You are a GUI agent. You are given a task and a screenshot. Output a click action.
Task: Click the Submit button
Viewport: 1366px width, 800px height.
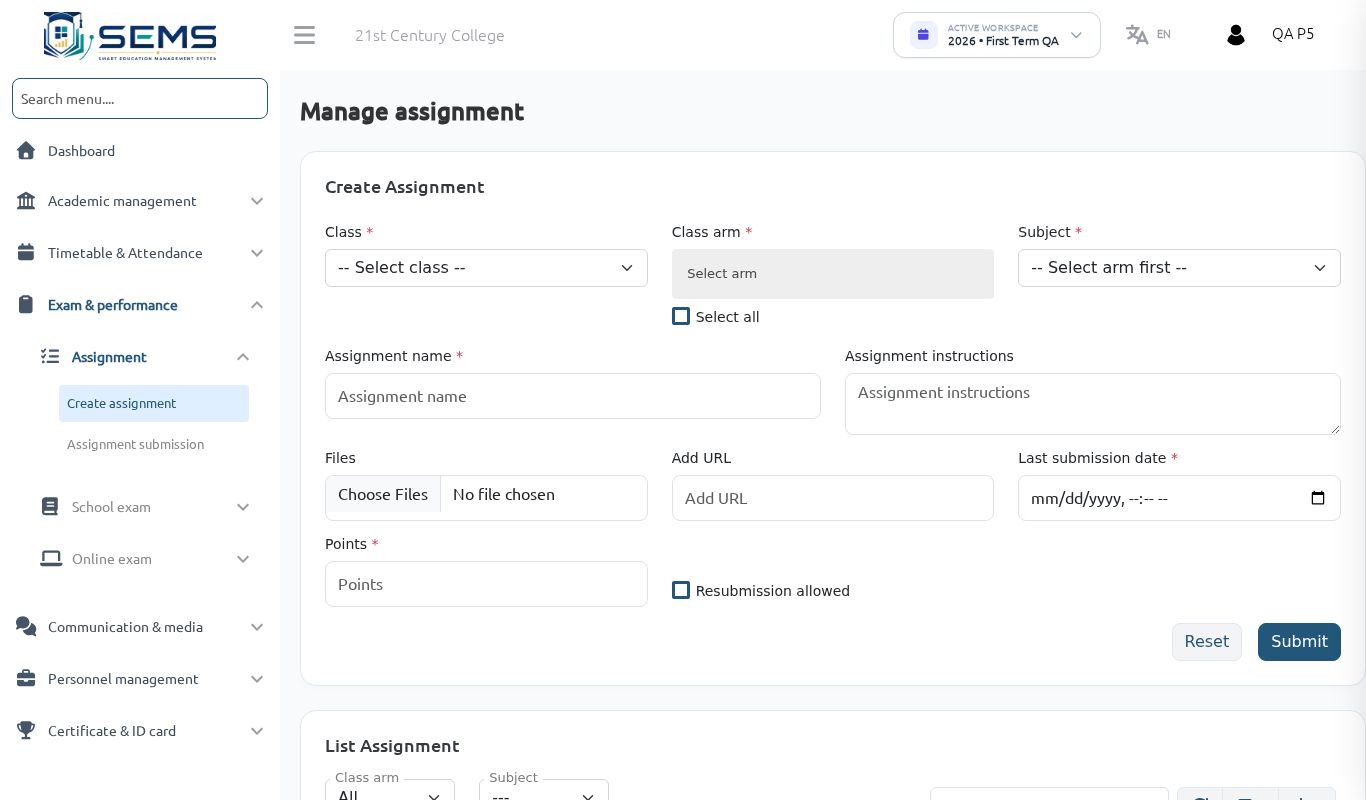click(1299, 642)
